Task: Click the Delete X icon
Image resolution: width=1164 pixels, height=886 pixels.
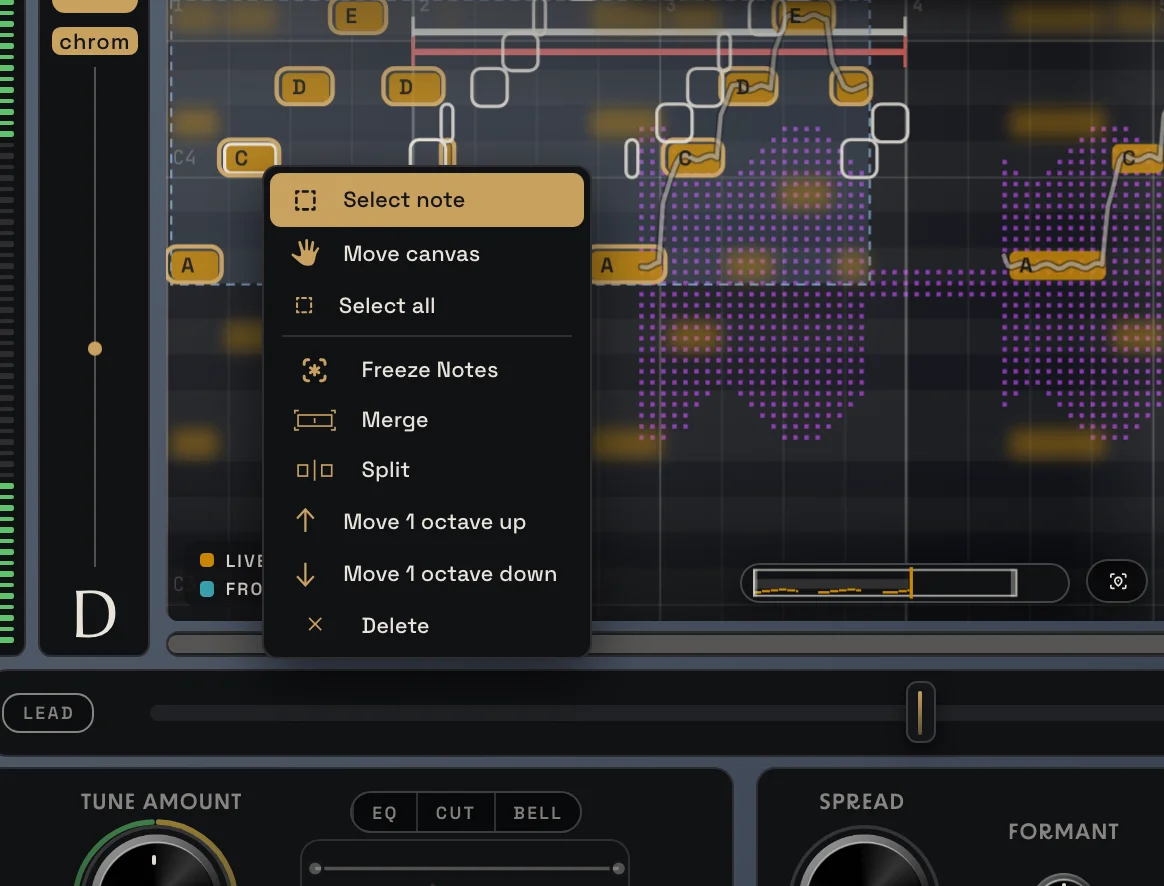Action: (315, 625)
